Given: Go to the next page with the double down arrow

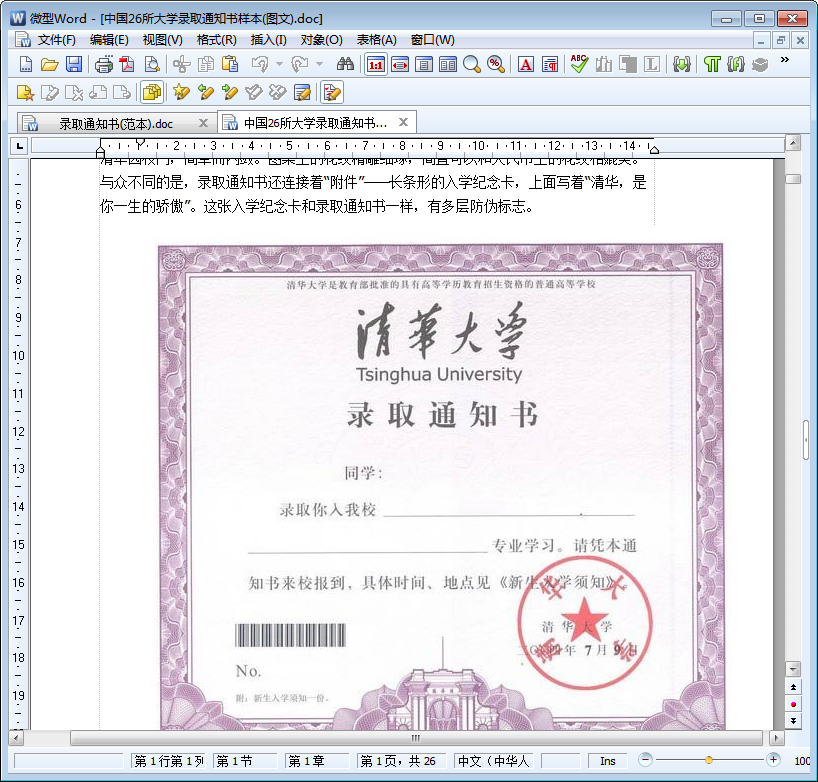Looking at the screenshot, I should pos(793,721).
